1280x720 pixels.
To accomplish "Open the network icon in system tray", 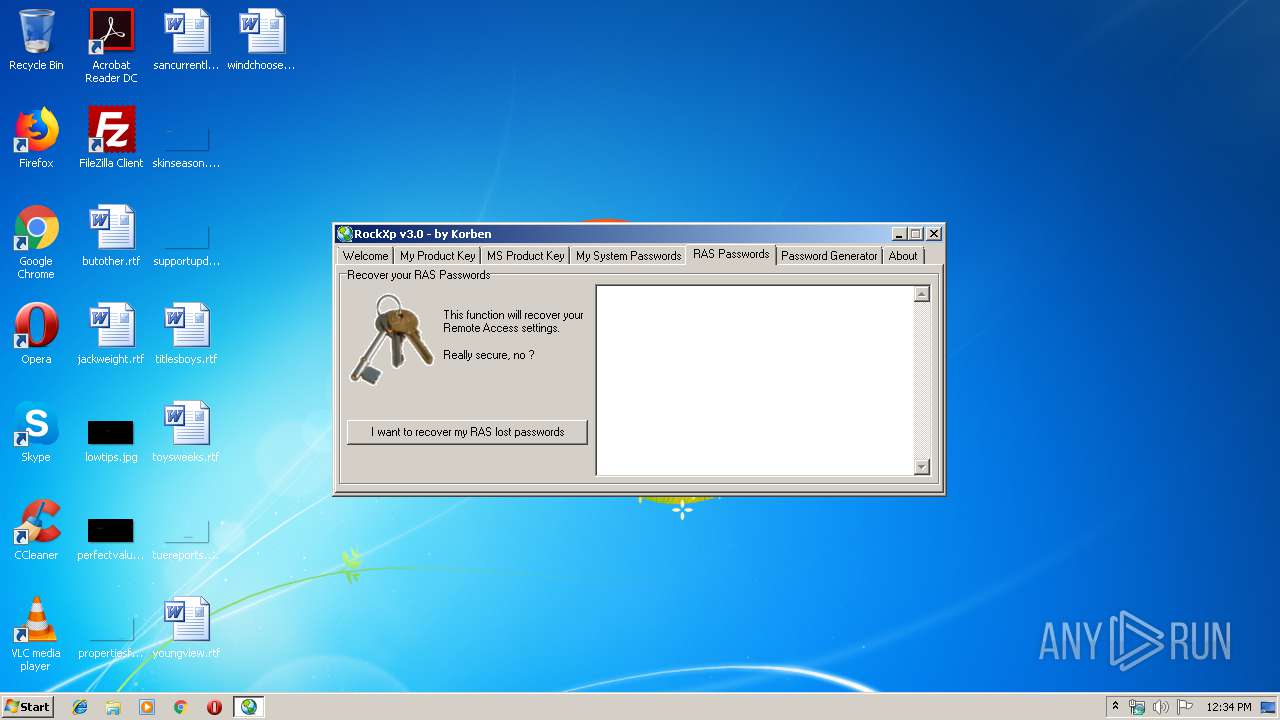I will click(x=1137, y=707).
